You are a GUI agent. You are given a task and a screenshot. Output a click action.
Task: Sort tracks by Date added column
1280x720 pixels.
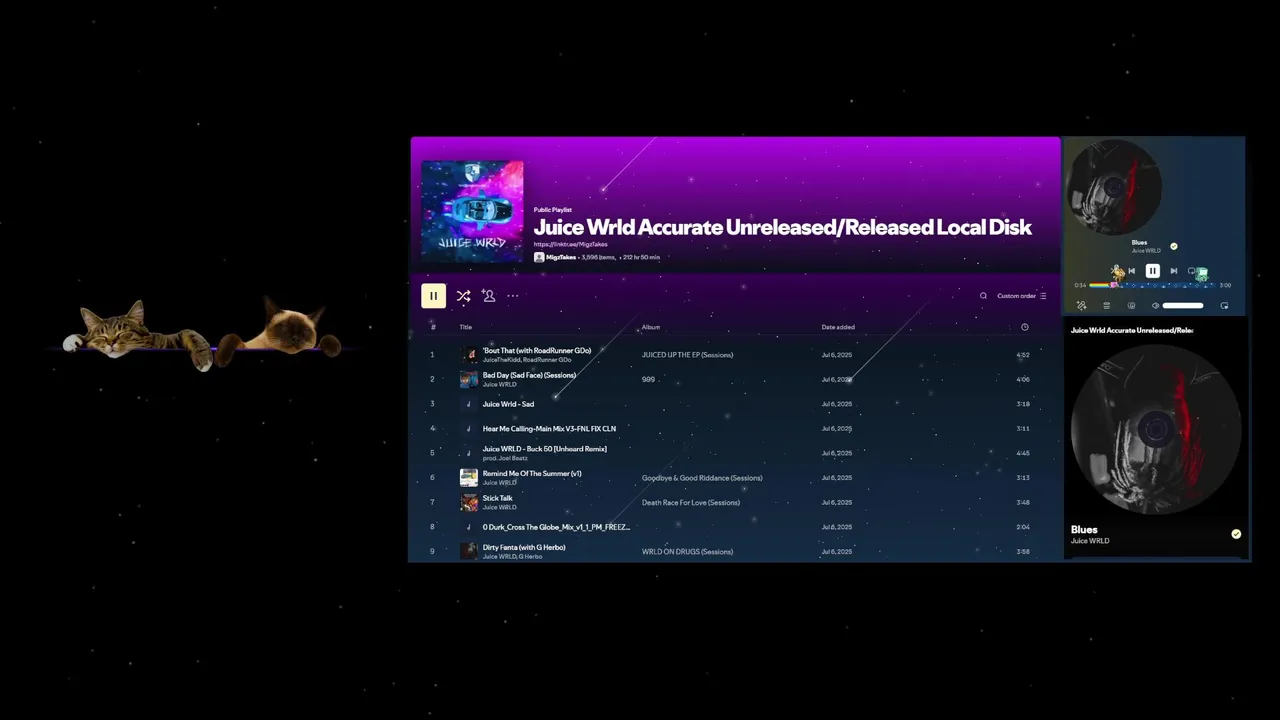[838, 327]
